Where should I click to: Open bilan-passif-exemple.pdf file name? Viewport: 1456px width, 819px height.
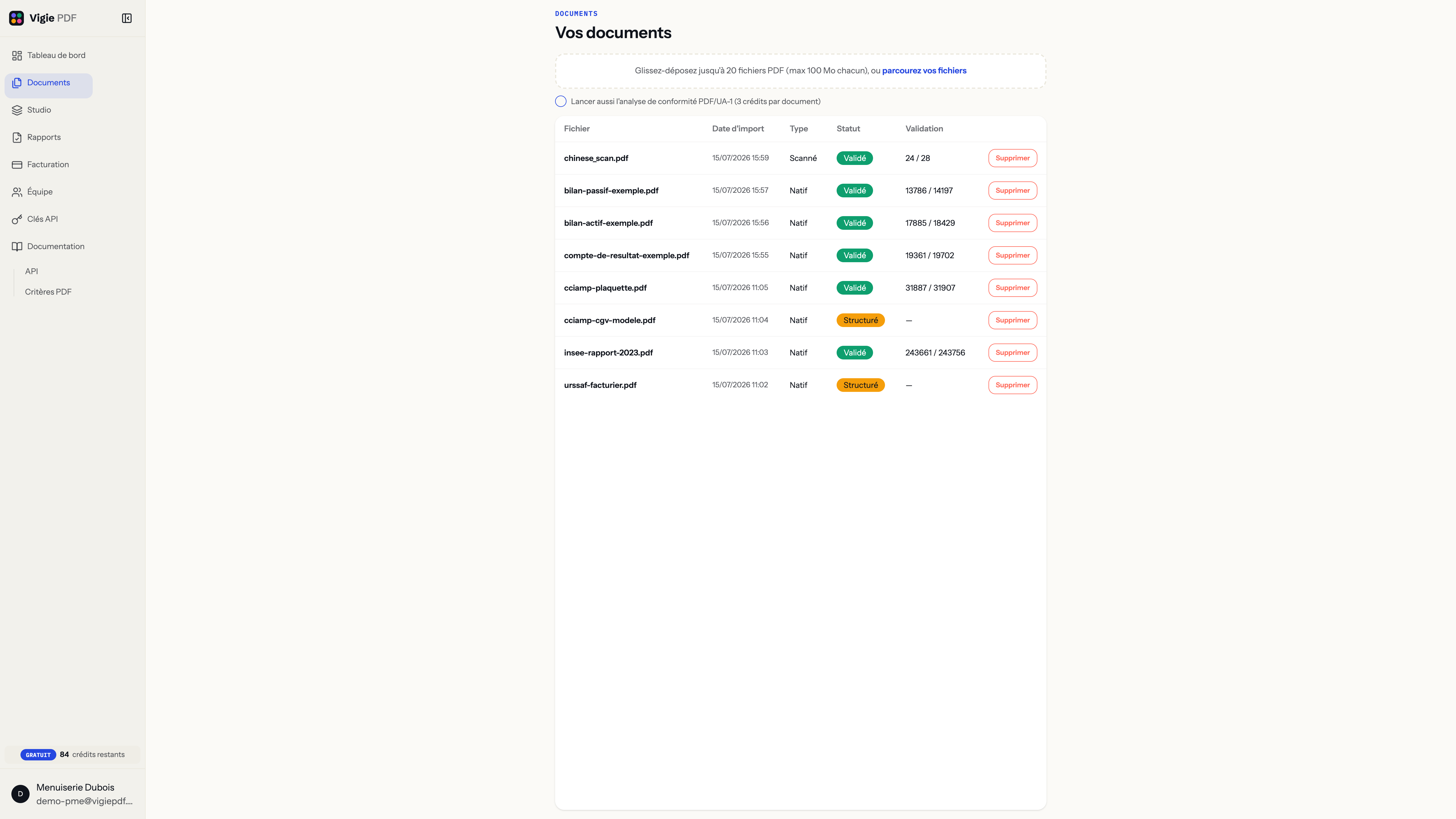pos(611,191)
